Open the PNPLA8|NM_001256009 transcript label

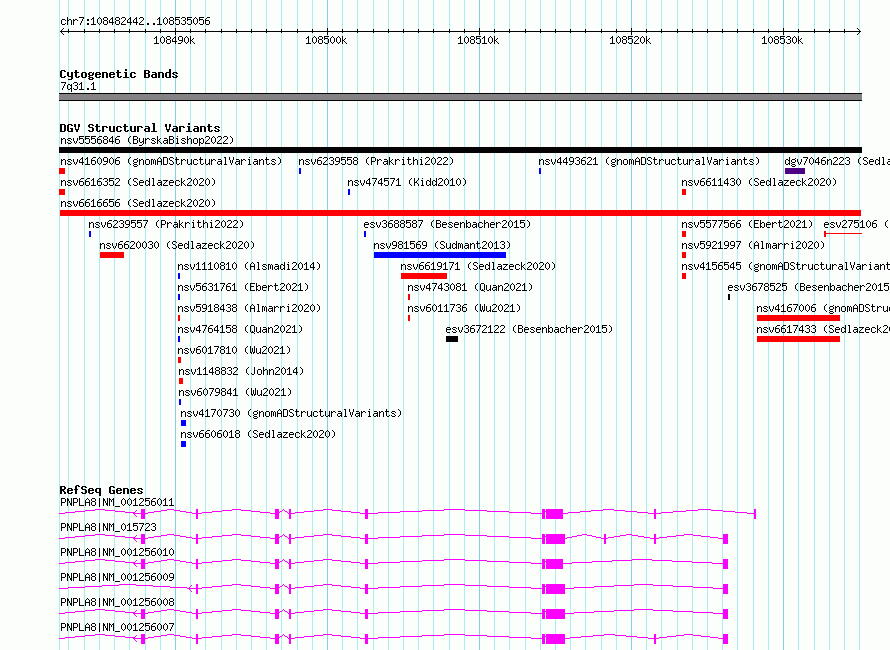[x=117, y=577]
